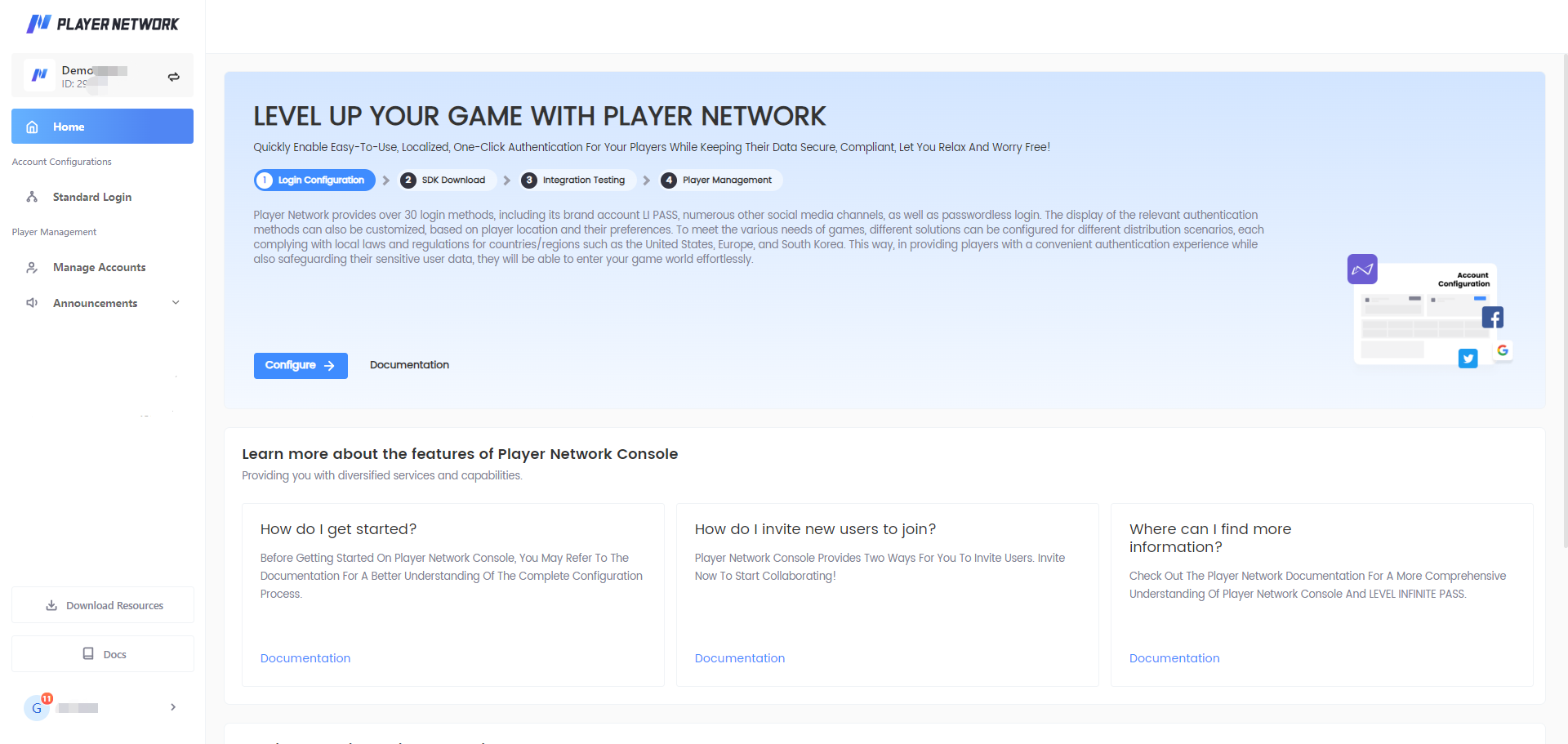Select step 2 SDK Download

pyautogui.click(x=447, y=180)
